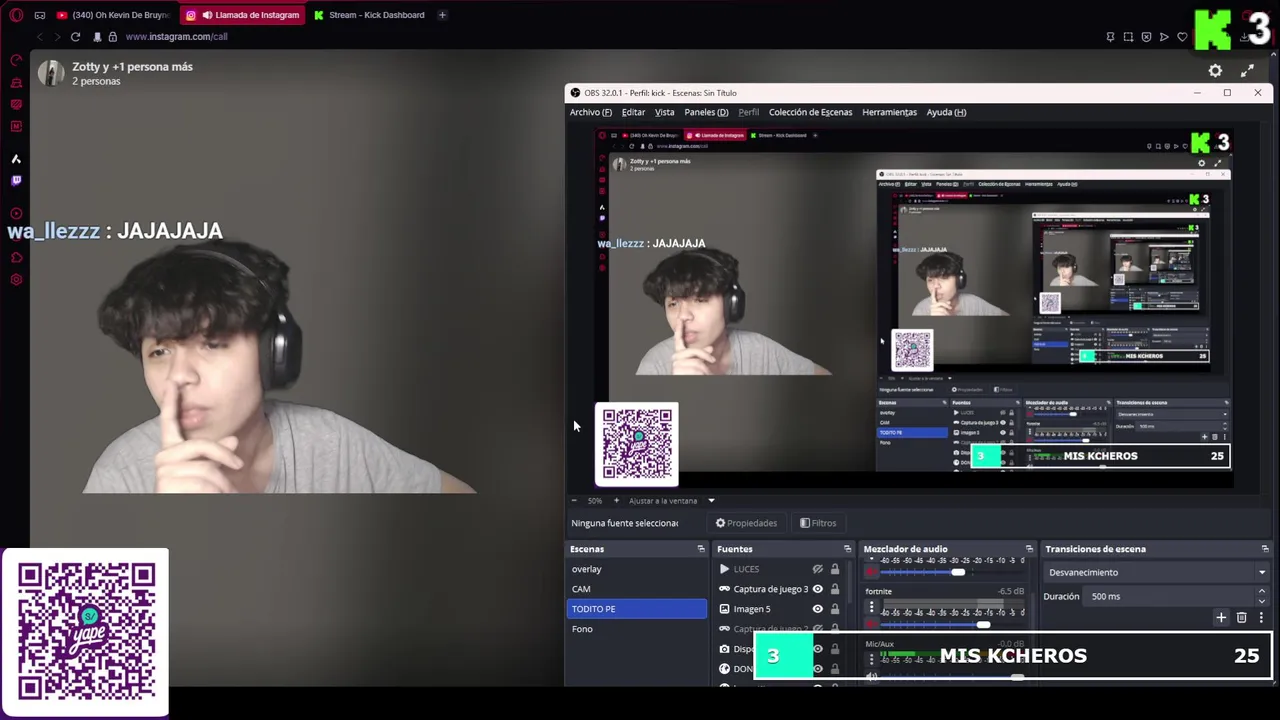Expand the LUCES group in Fuentes

[x=724, y=569]
